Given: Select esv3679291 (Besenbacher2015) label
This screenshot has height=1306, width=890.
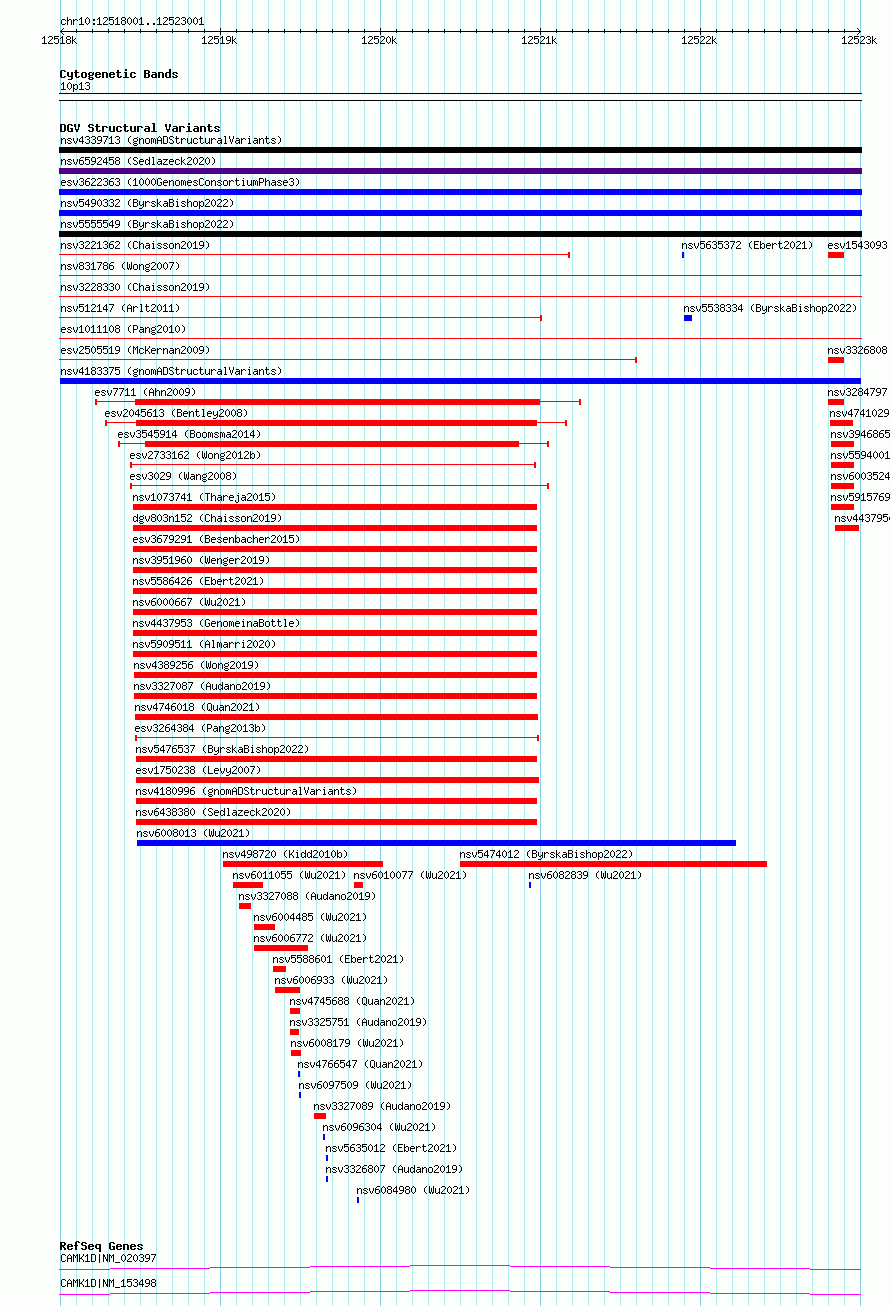Looking at the screenshot, I should point(216,539).
